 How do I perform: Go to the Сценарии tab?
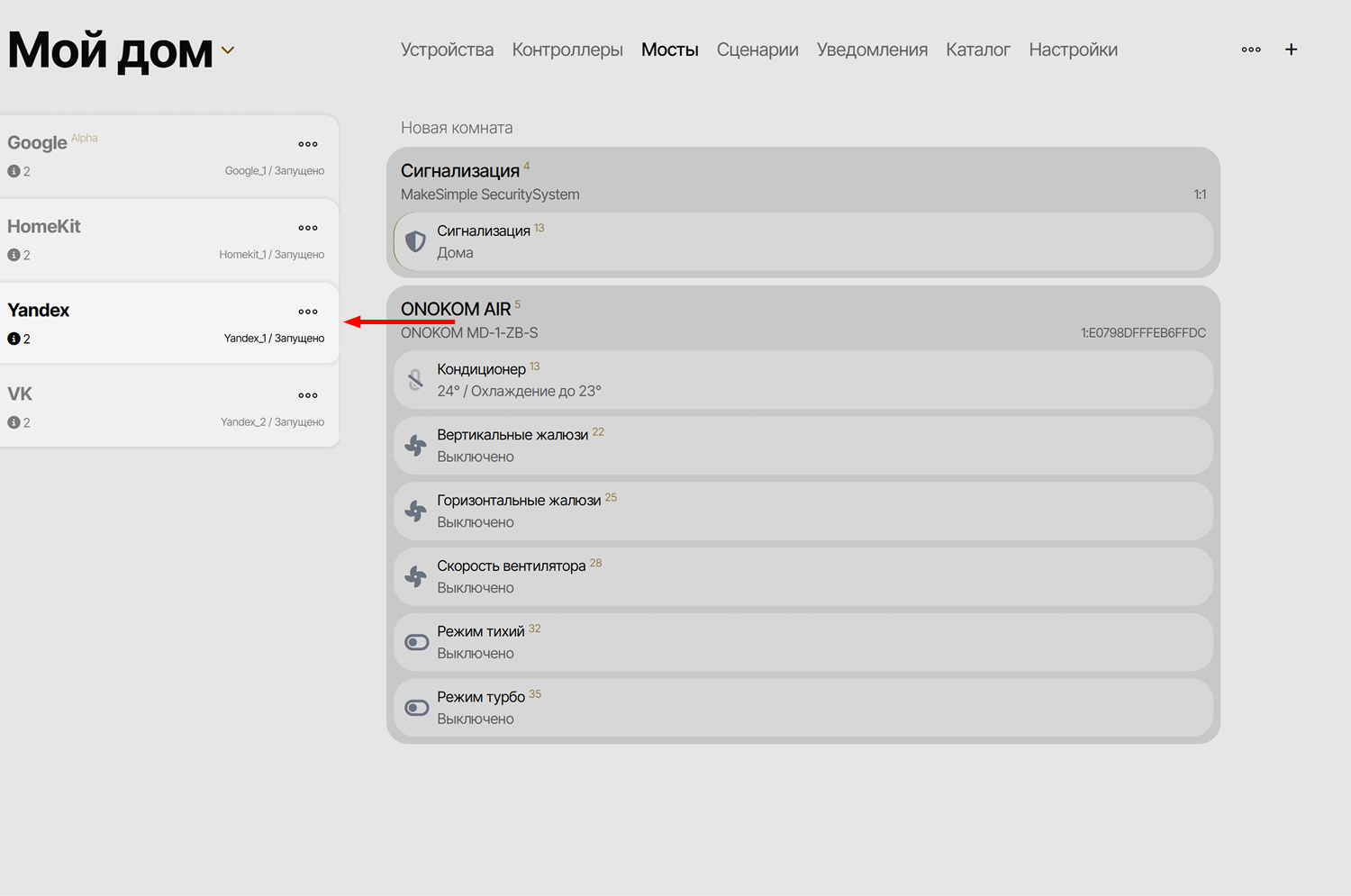click(757, 50)
